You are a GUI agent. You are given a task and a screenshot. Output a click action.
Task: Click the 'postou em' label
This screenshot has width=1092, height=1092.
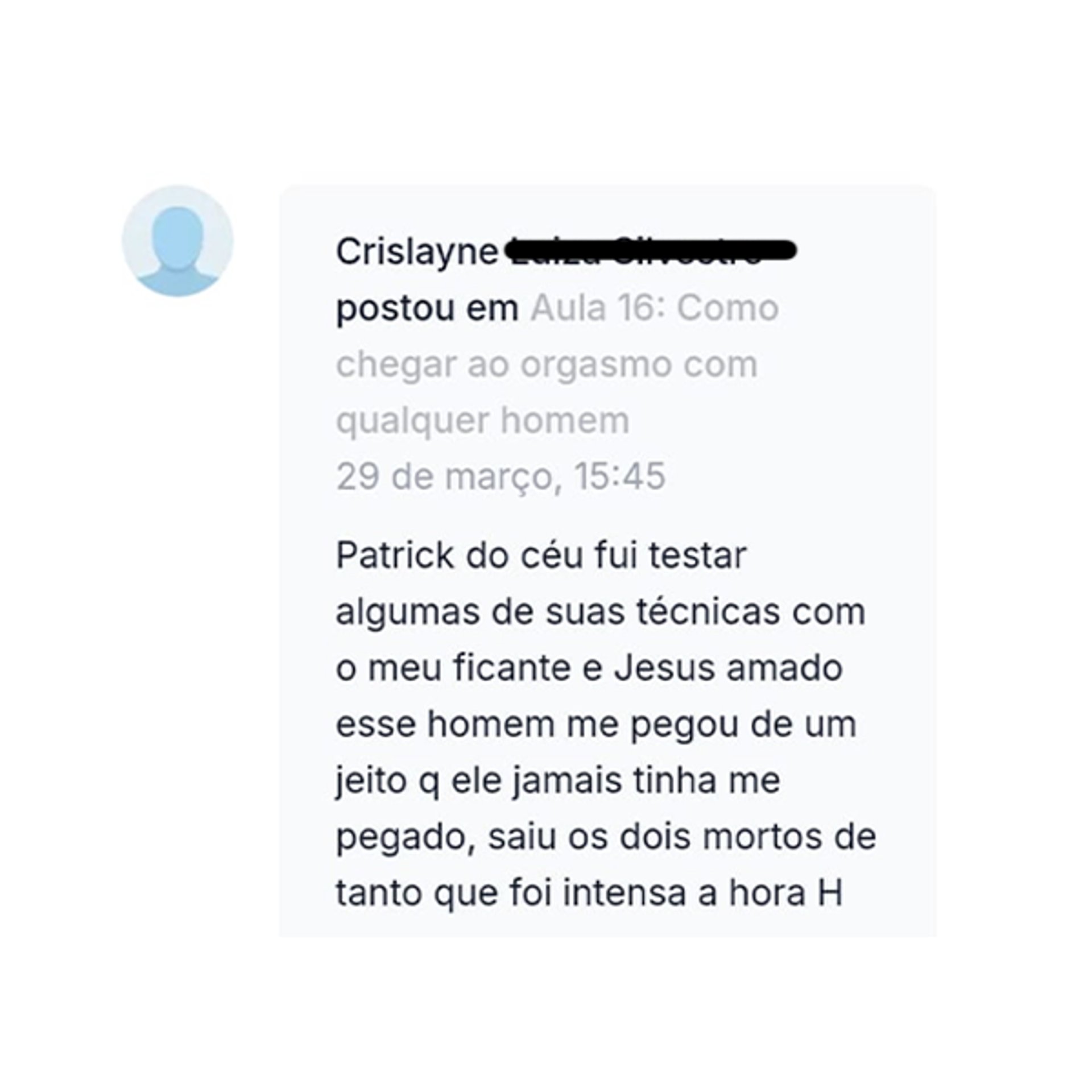pyautogui.click(x=427, y=309)
